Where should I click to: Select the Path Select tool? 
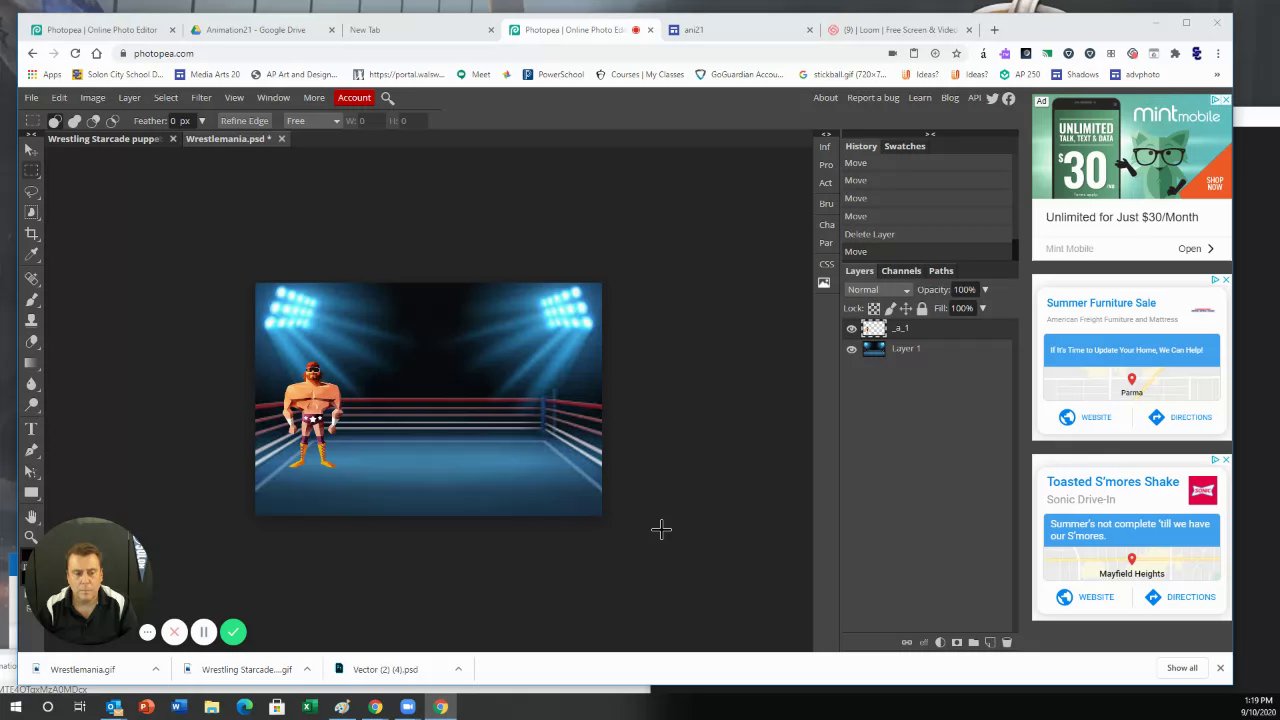click(x=31, y=471)
